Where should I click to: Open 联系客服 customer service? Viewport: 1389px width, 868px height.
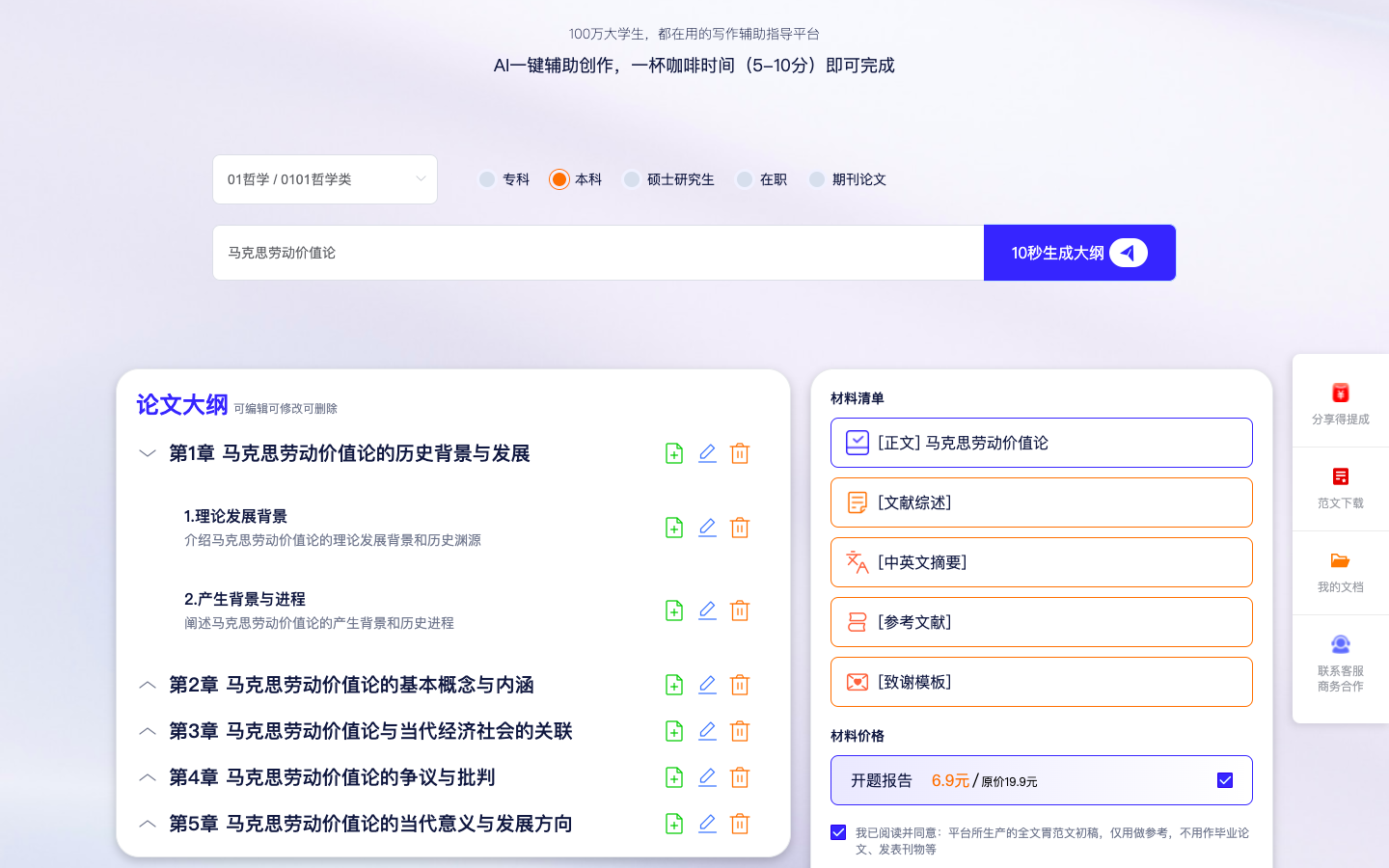click(x=1340, y=662)
